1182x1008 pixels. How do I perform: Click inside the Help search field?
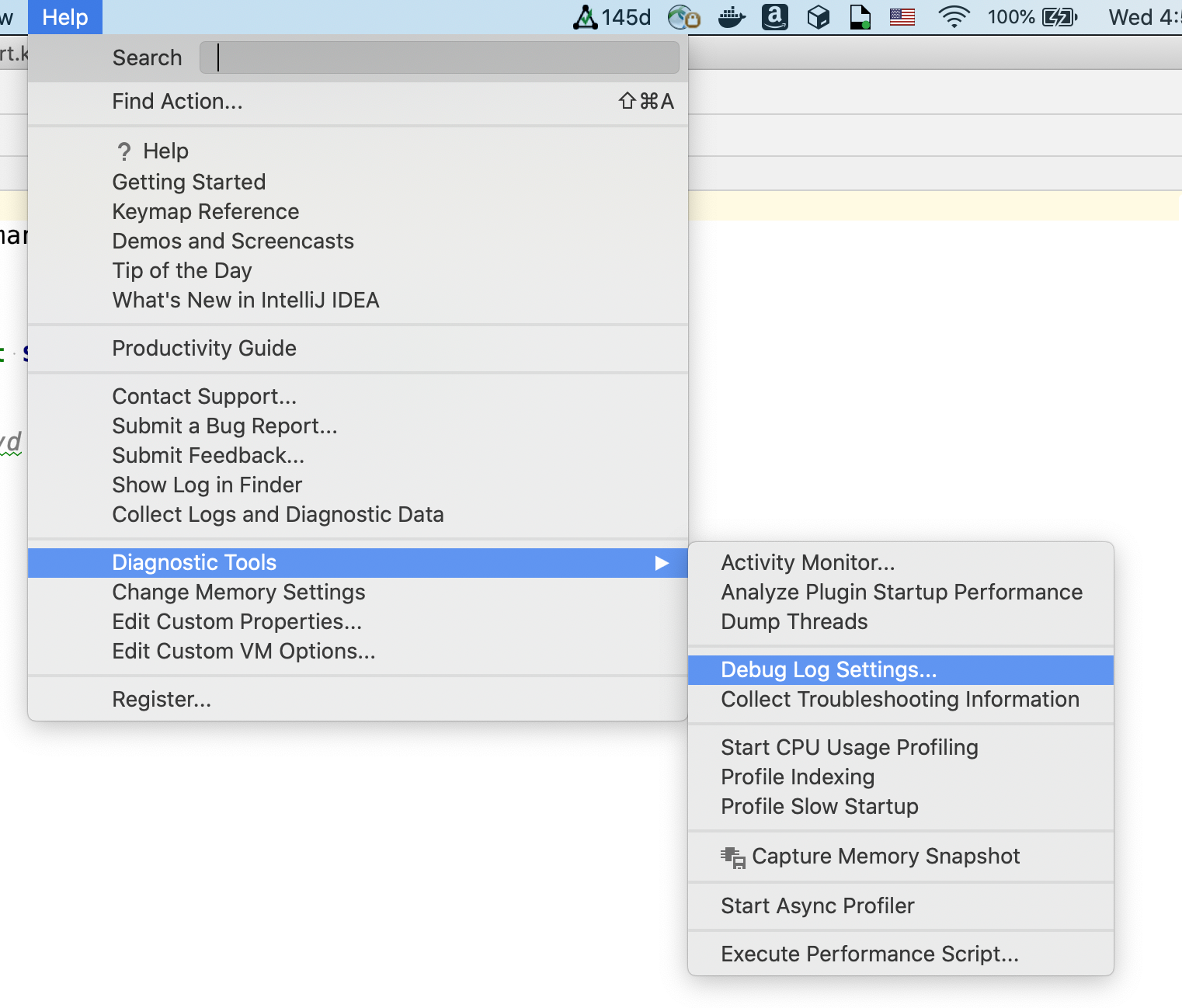(439, 57)
